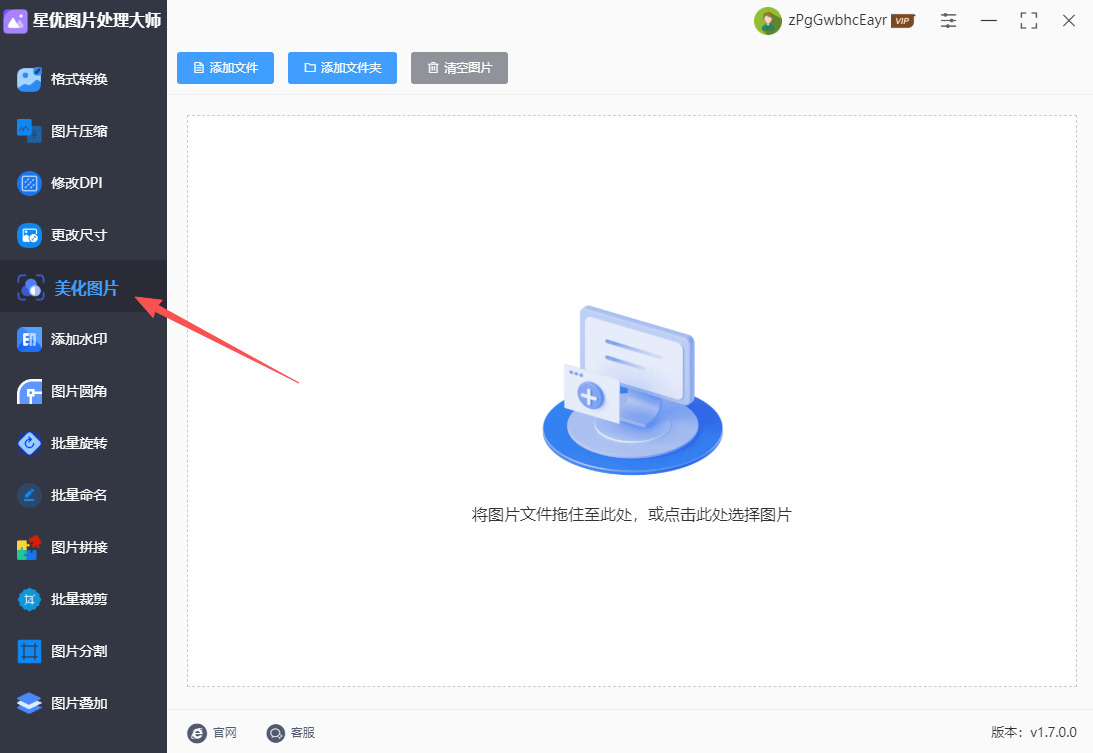This screenshot has height=753, width=1093.
Task: Open the 格式转换 menu label
Action: point(79,79)
